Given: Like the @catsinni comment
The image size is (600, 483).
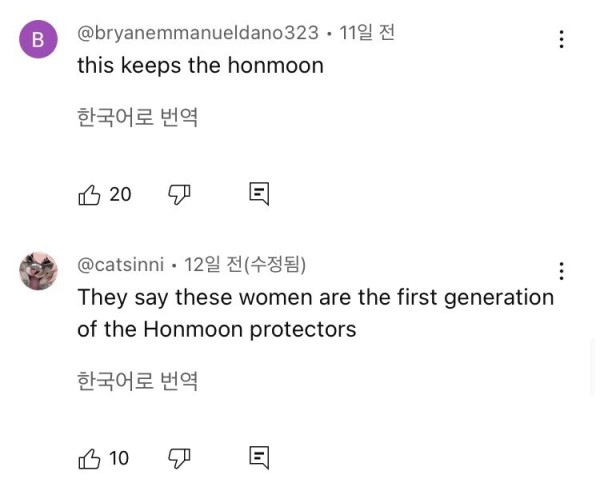Looking at the screenshot, I should pos(89,459).
